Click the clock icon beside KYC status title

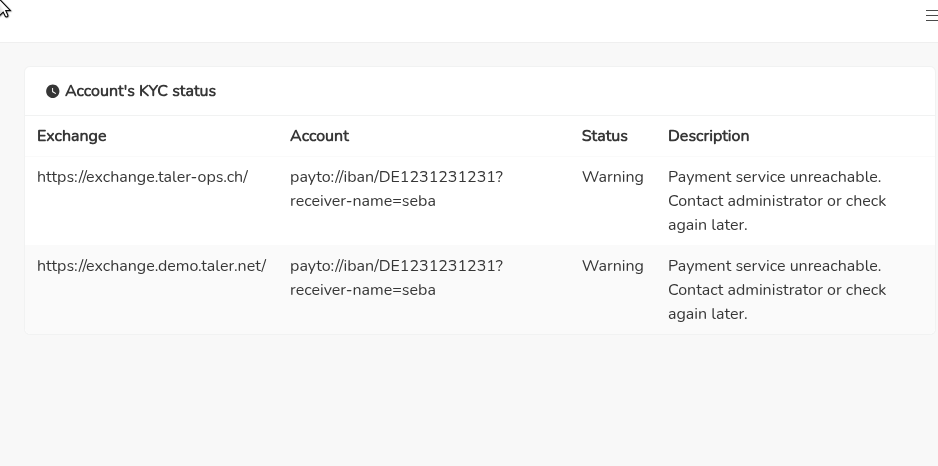tap(53, 91)
